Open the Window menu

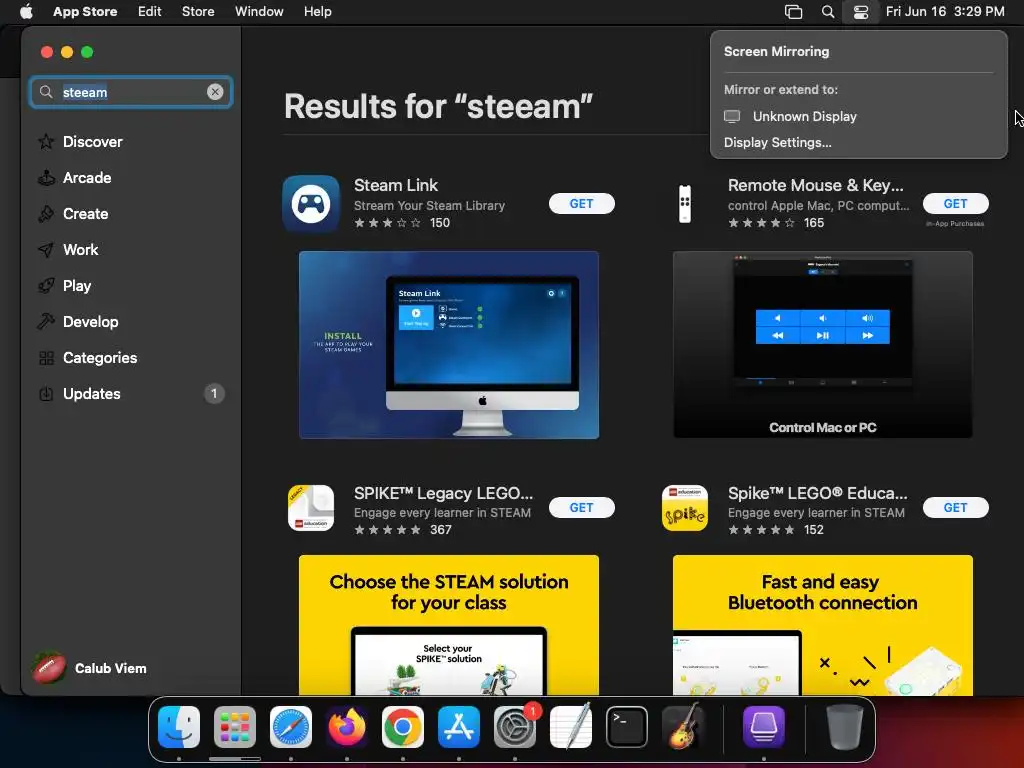(259, 12)
